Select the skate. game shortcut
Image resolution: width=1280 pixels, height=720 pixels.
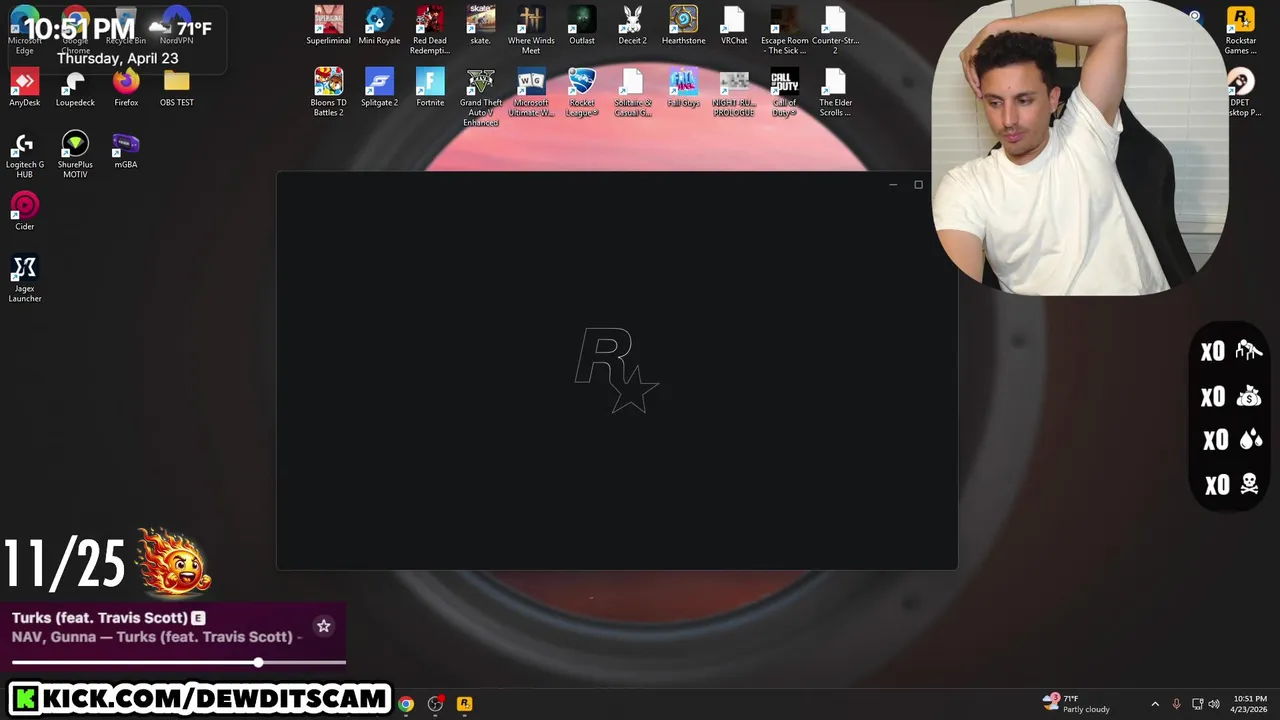pyautogui.click(x=480, y=26)
